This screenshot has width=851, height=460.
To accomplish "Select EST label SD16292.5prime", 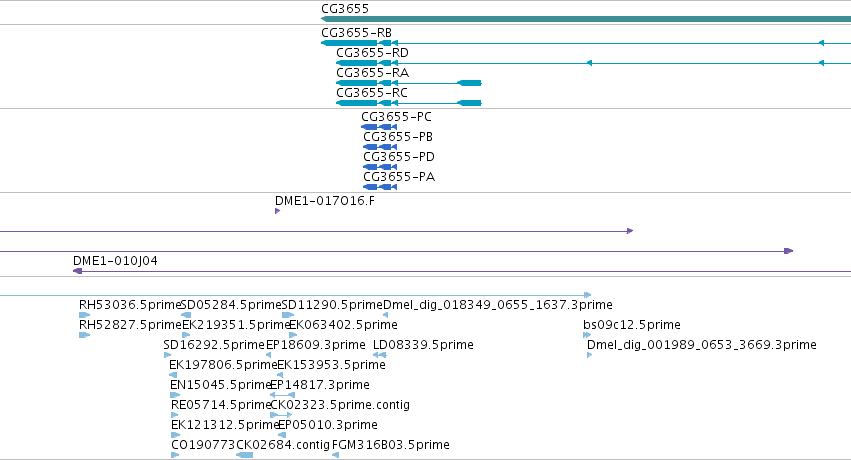I will pyautogui.click(x=214, y=345).
